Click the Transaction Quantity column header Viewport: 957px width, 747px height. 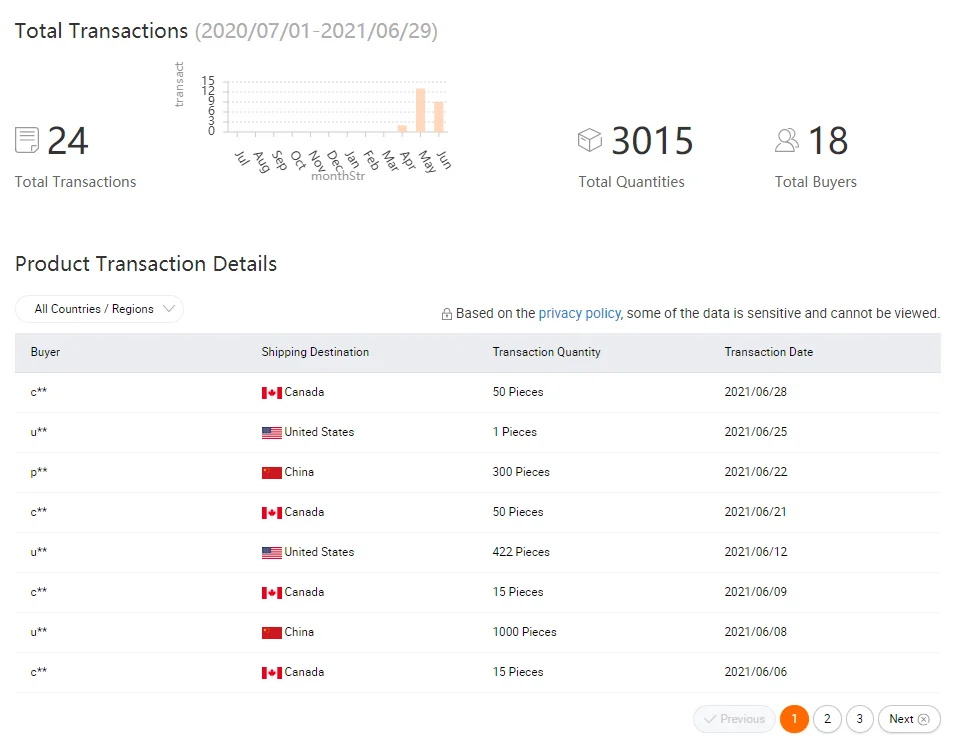pos(546,352)
